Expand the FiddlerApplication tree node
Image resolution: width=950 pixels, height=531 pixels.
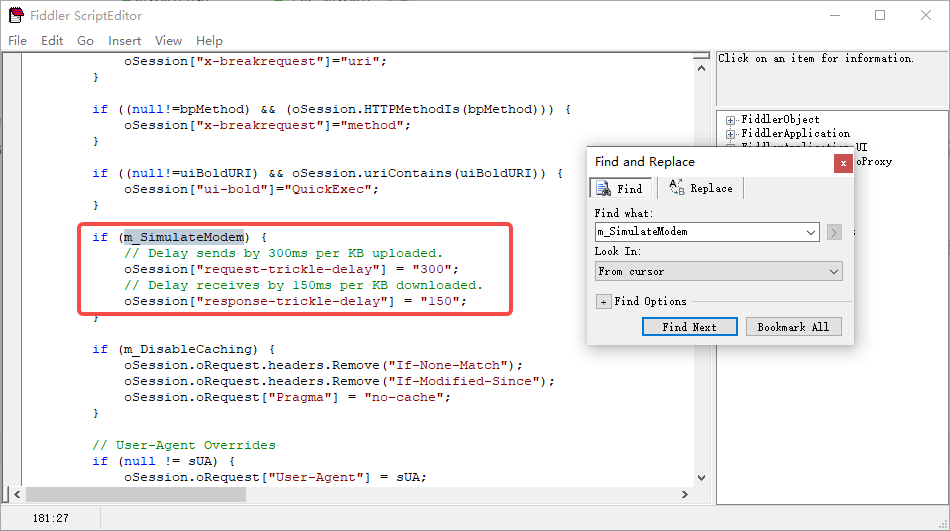coord(731,134)
